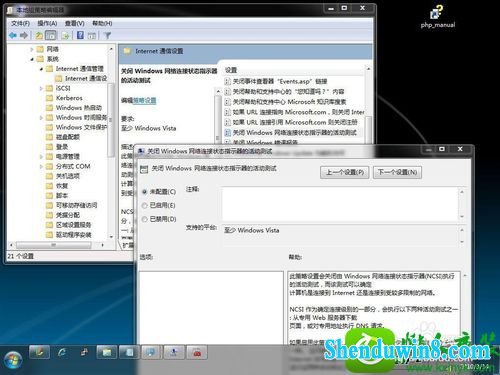Select Internet 通信设置 tree item
This screenshot has height=375, width=500.
(81, 79)
